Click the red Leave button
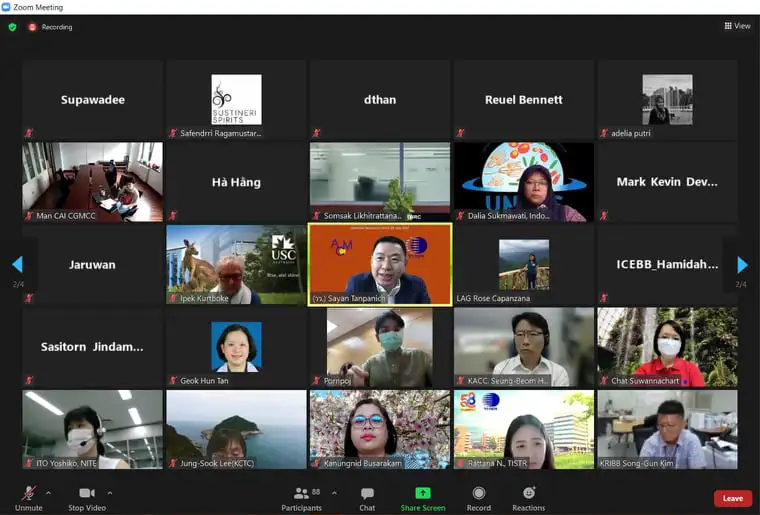Screen dimensions: 760x515 [732, 498]
